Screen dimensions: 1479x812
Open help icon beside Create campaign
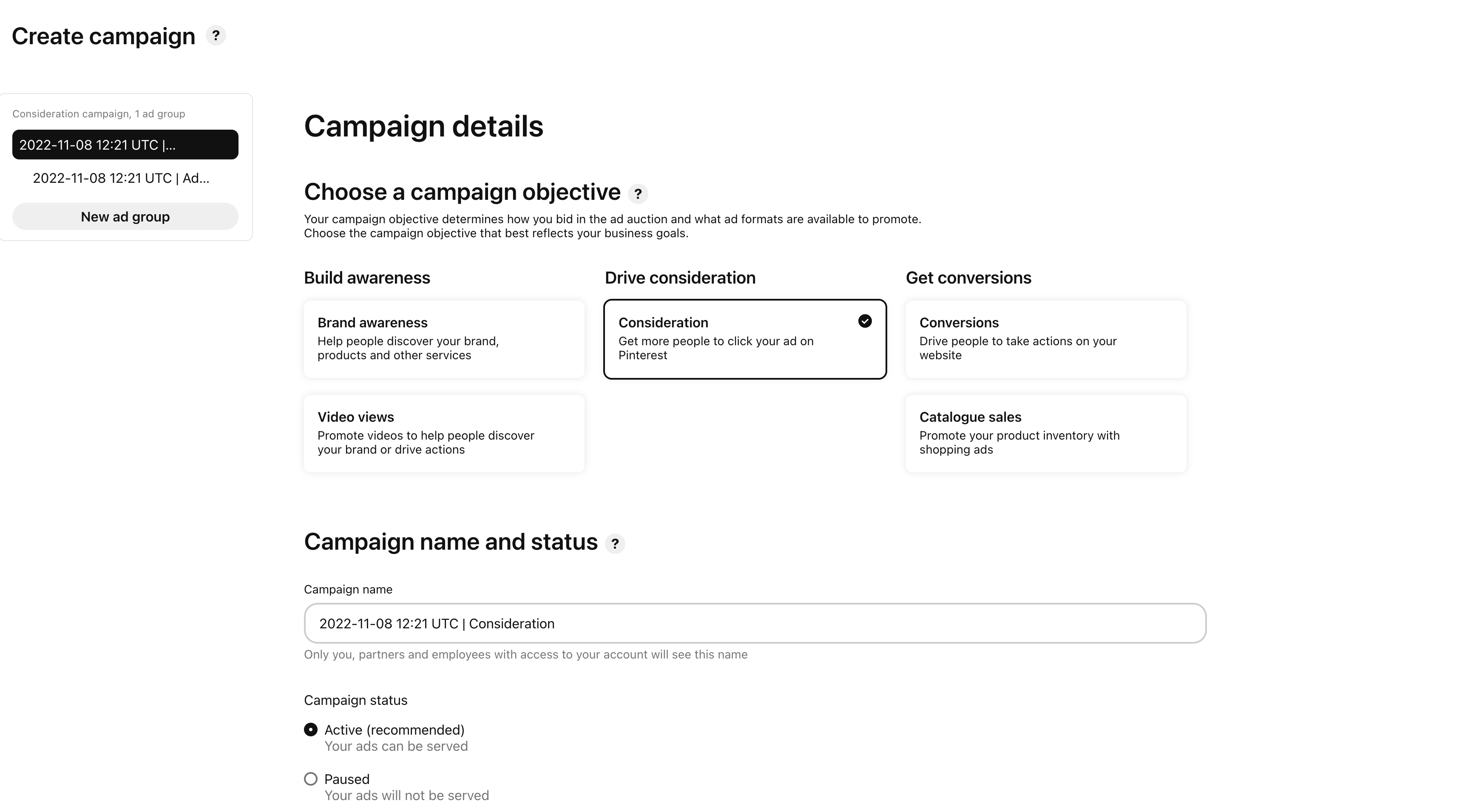point(215,36)
